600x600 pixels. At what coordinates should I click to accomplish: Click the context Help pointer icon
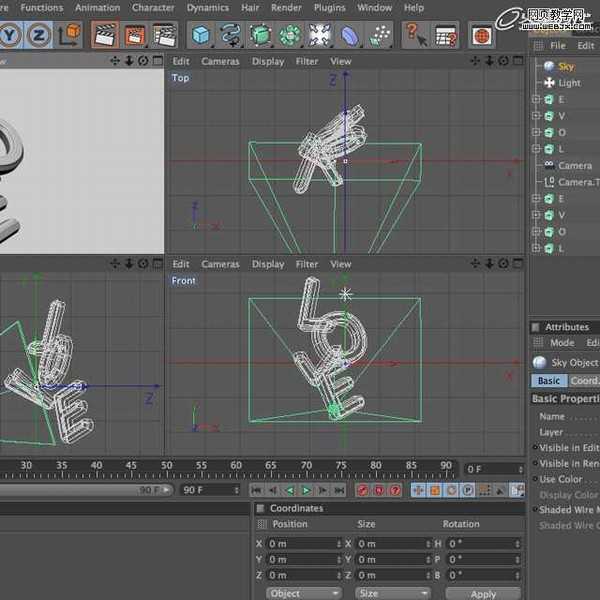tap(417, 35)
